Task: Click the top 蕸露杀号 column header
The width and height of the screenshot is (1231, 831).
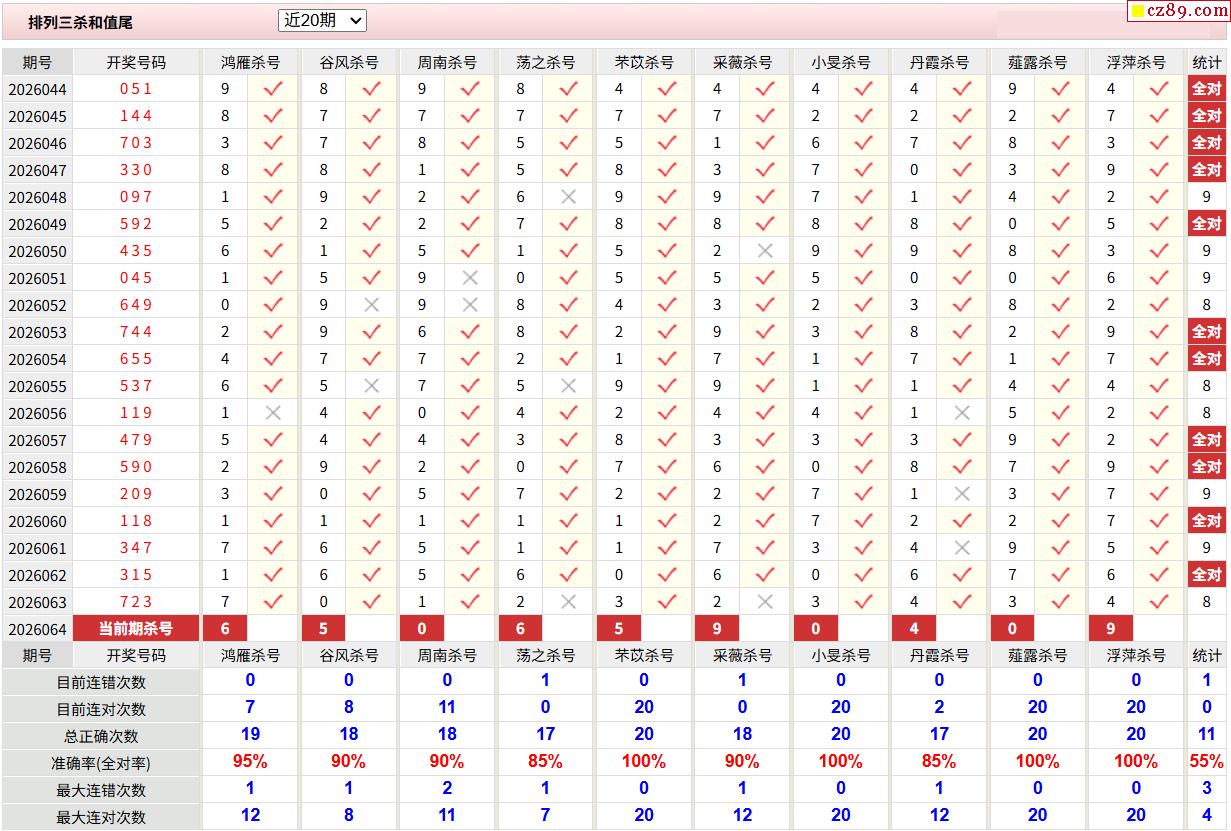Action: 1038,62
